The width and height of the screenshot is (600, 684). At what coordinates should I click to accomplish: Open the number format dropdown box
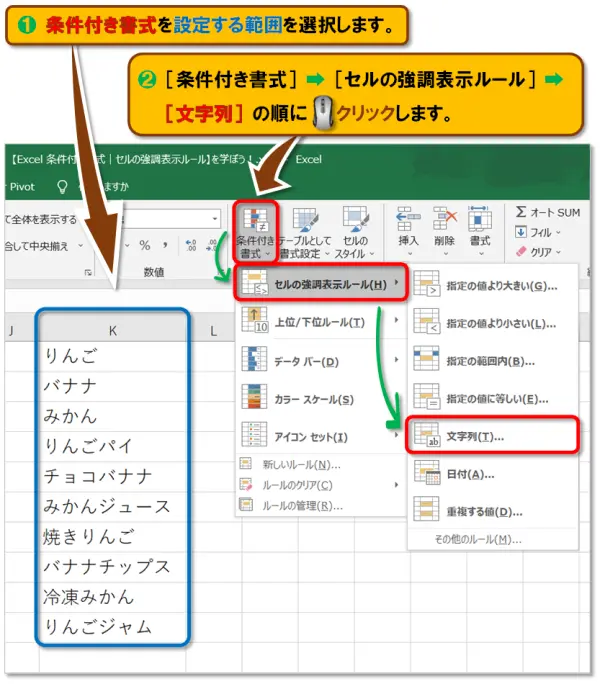click(215, 219)
